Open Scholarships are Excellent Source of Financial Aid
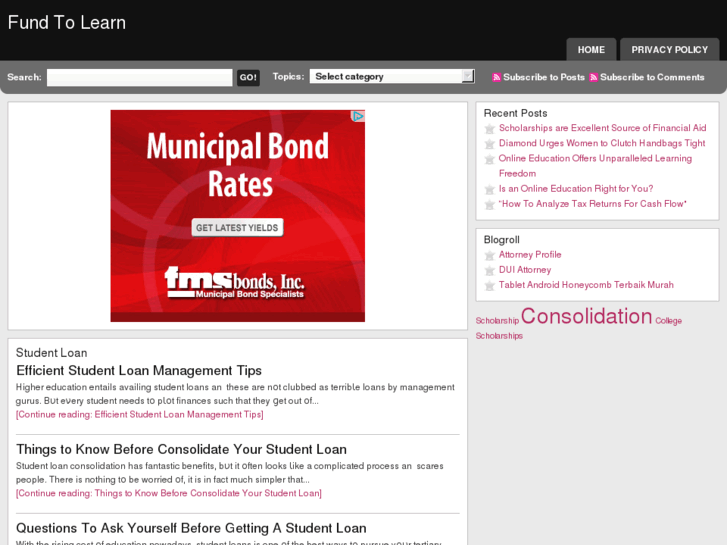This screenshot has width=727, height=545. (x=602, y=128)
